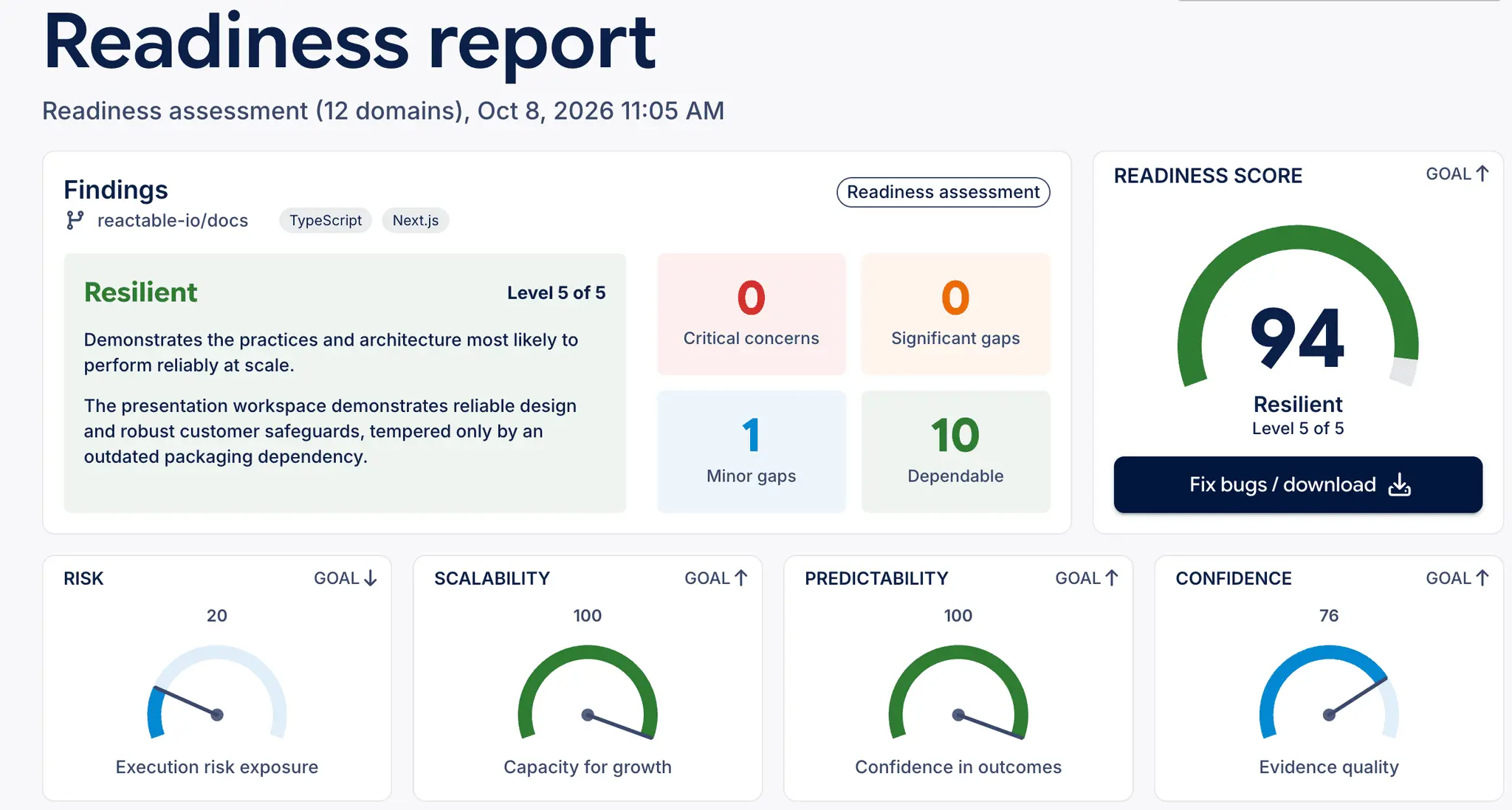
Task: Click the Risk gauge dial
Action: 217,693
